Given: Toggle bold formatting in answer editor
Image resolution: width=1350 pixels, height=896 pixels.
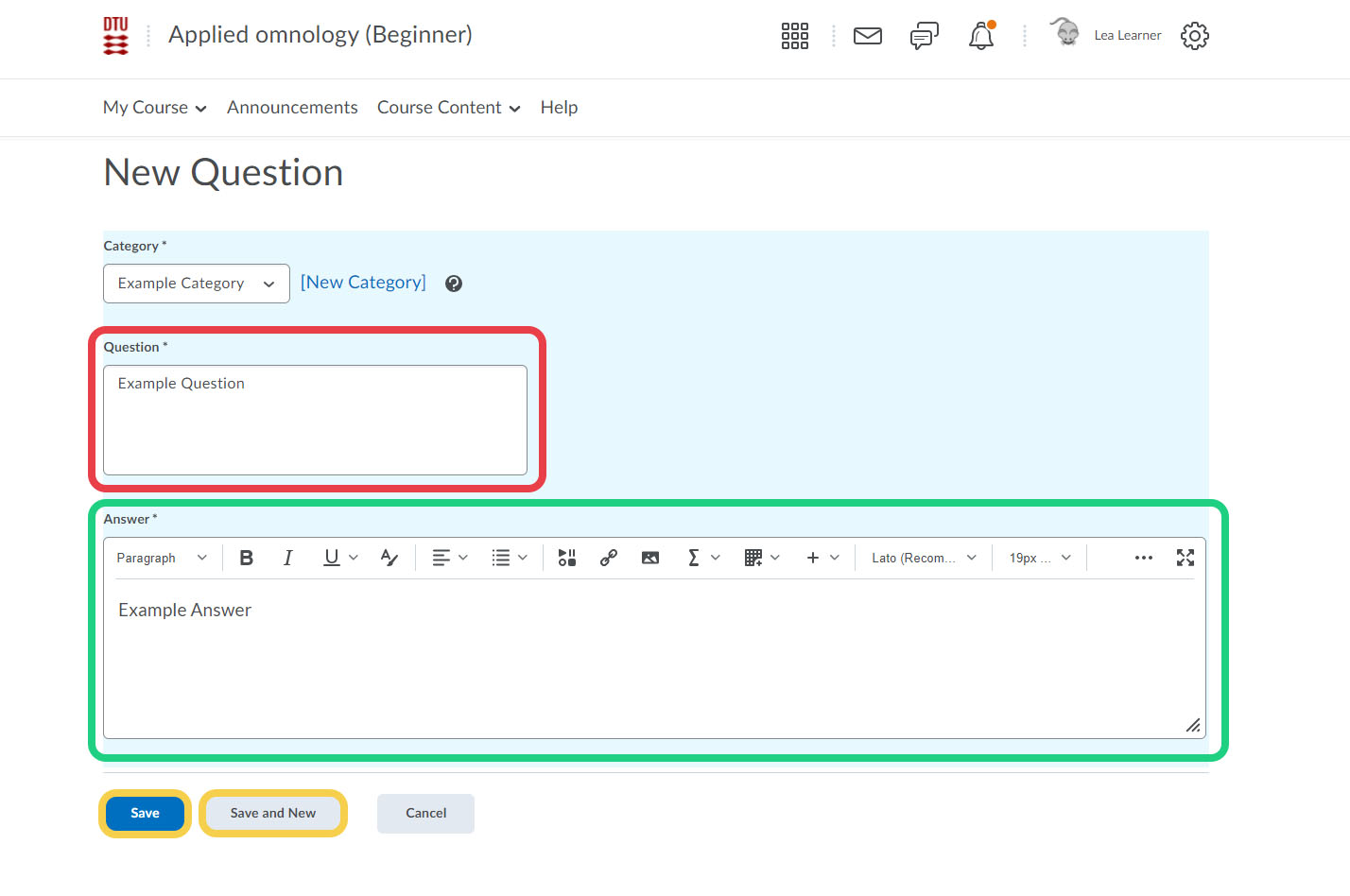Looking at the screenshot, I should tap(247, 558).
